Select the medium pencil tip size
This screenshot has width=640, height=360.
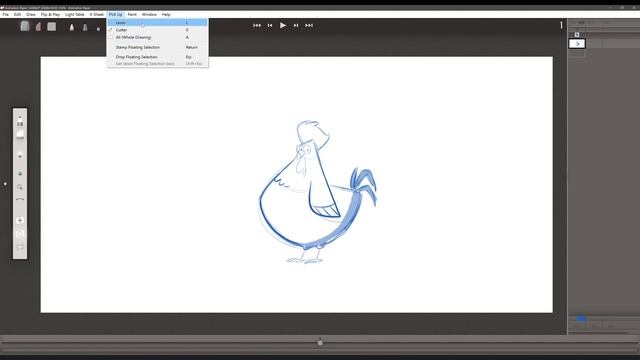[x=85, y=28]
